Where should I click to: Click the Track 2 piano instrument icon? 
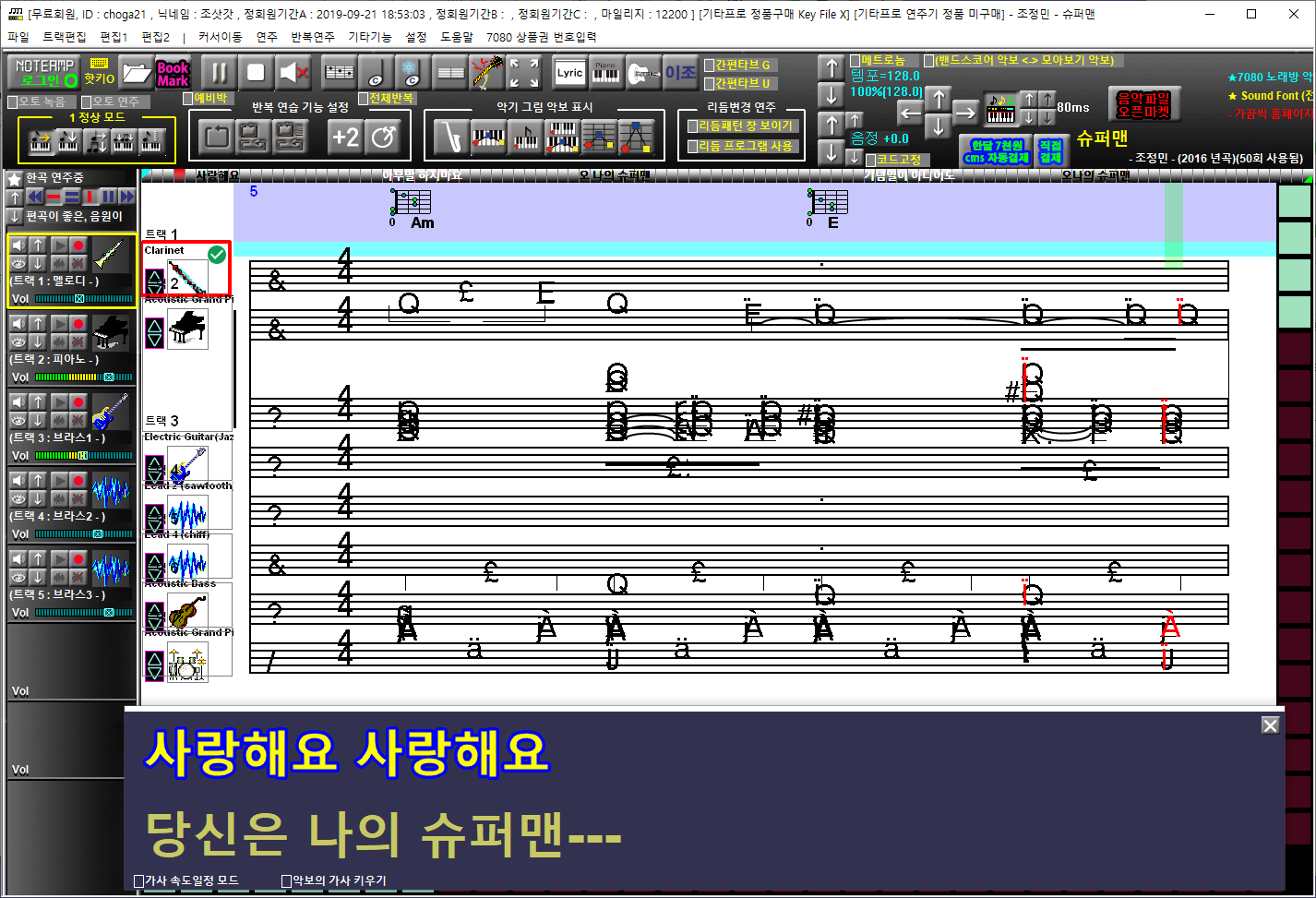pyautogui.click(x=112, y=331)
